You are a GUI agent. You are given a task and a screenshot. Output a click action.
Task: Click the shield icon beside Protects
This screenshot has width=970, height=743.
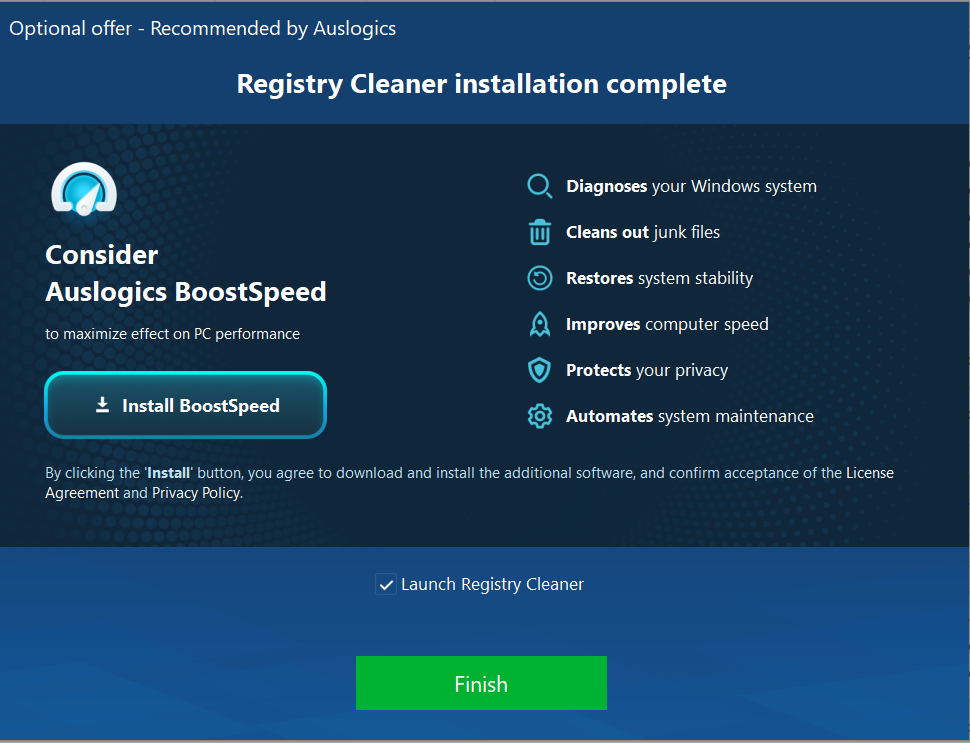click(x=539, y=370)
